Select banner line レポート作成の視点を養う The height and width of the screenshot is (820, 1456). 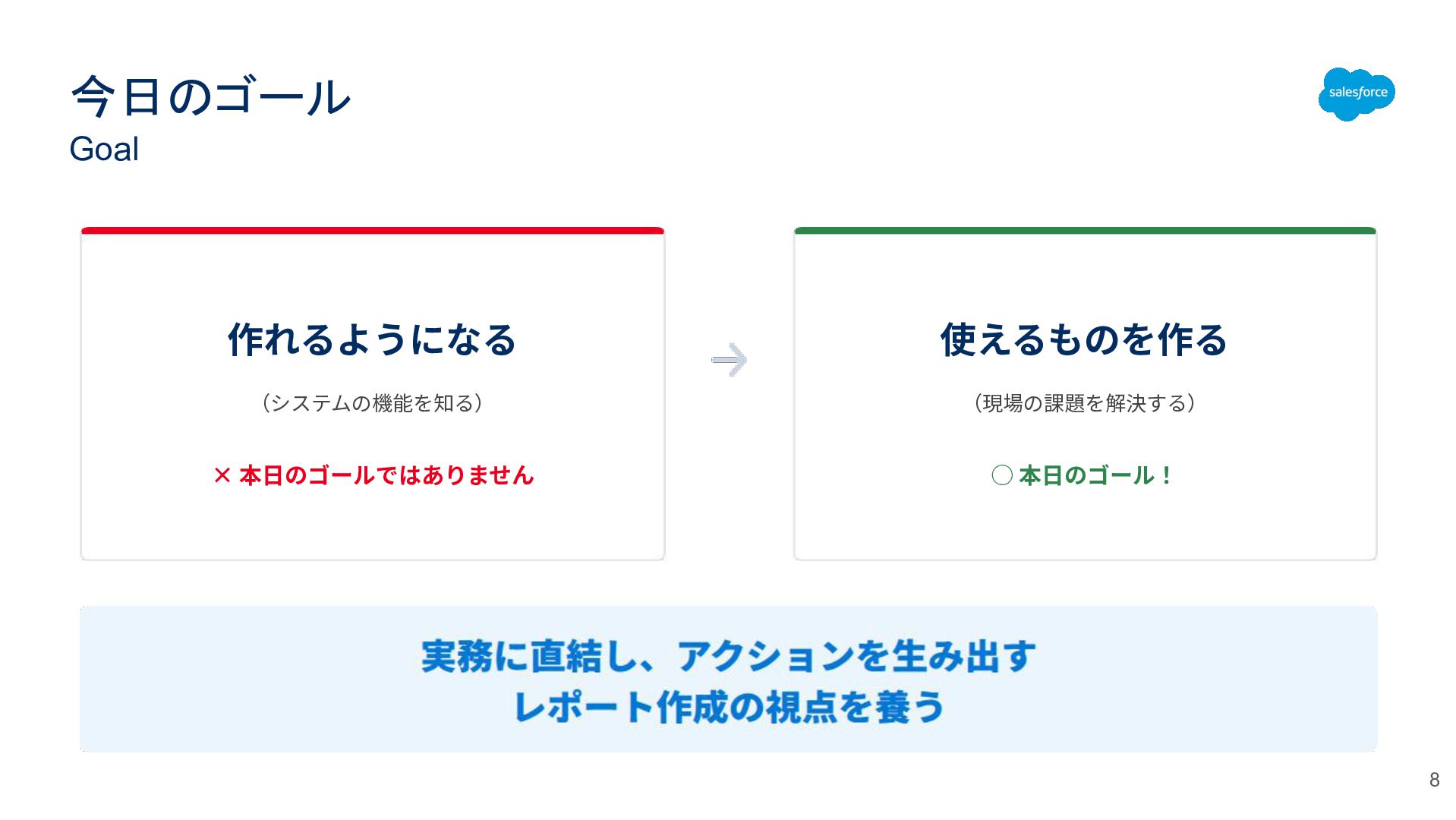tap(728, 708)
